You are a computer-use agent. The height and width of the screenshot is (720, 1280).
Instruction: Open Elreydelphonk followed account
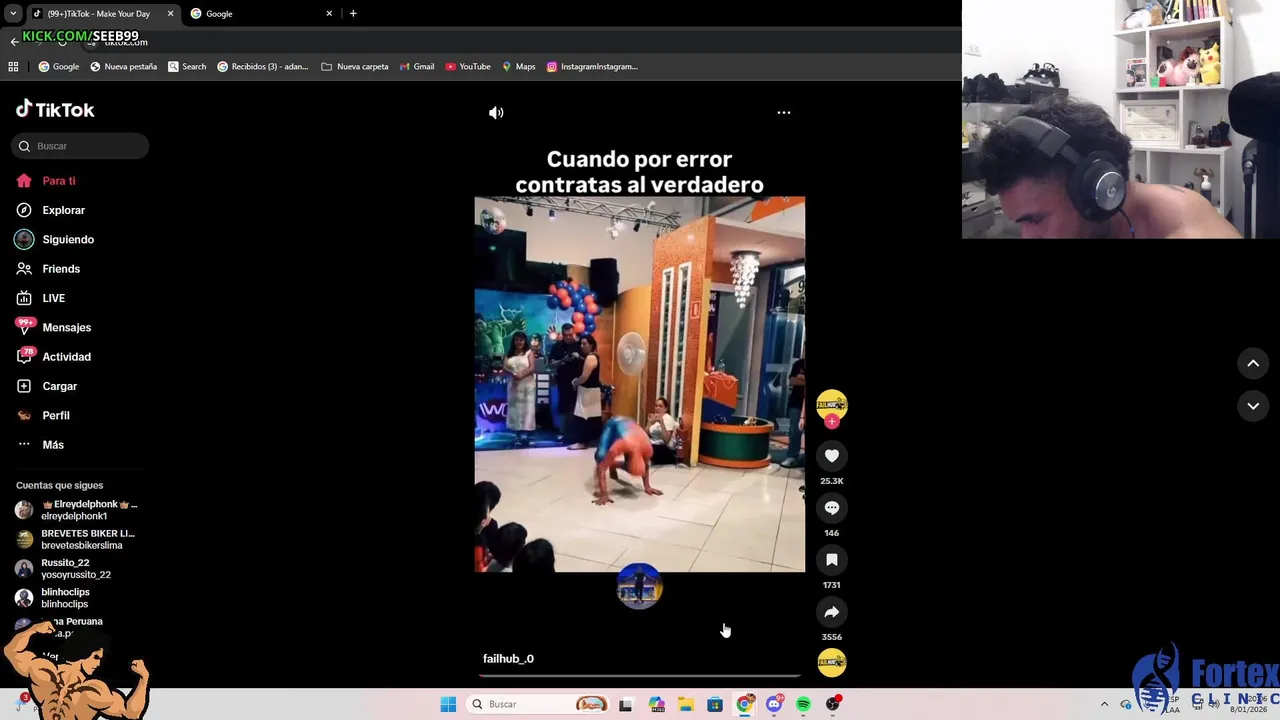pyautogui.click(x=78, y=510)
